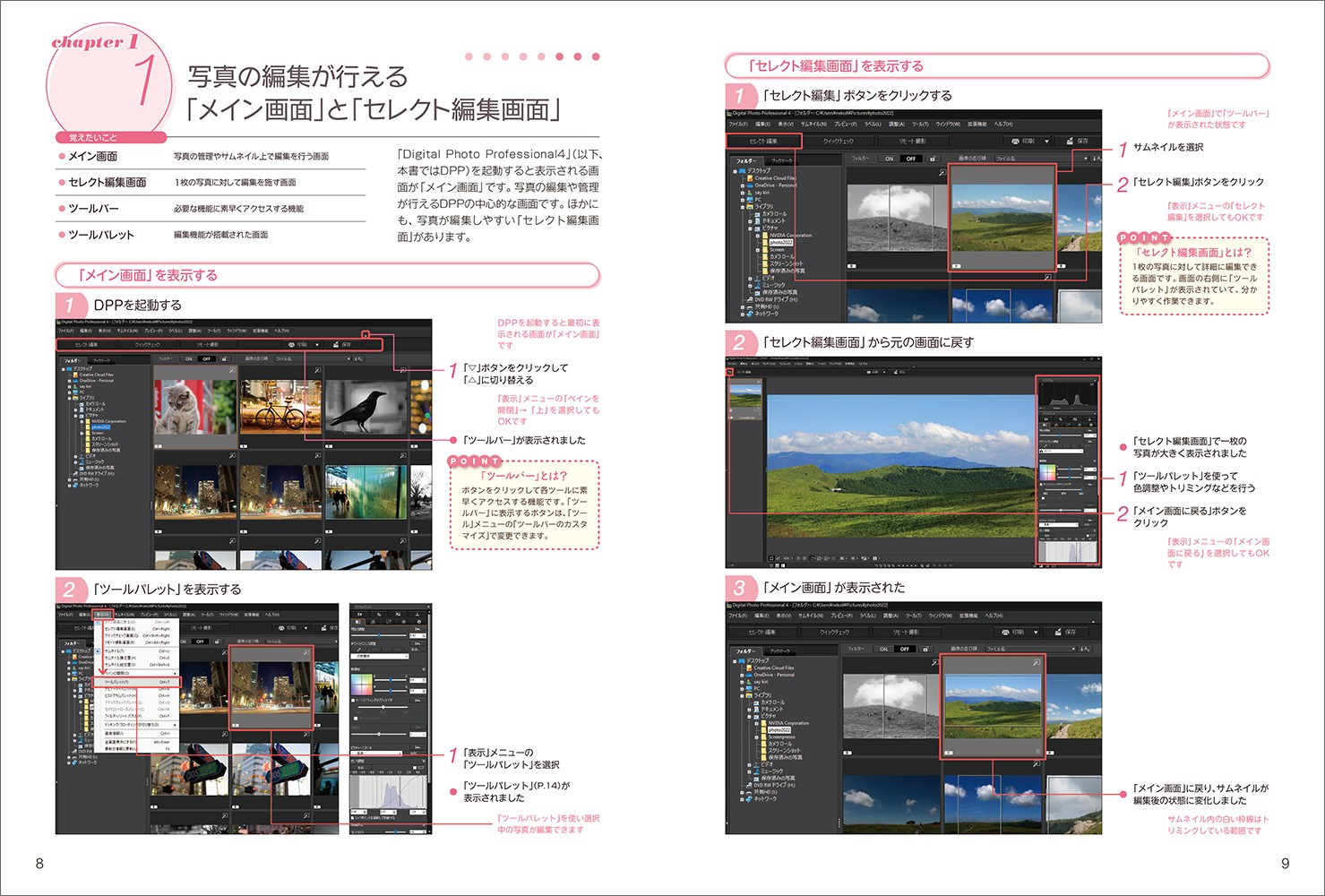
Task: Expand NVIDIA Corporation folder in ボタンをクリックする folder tree
Action: 758,236
